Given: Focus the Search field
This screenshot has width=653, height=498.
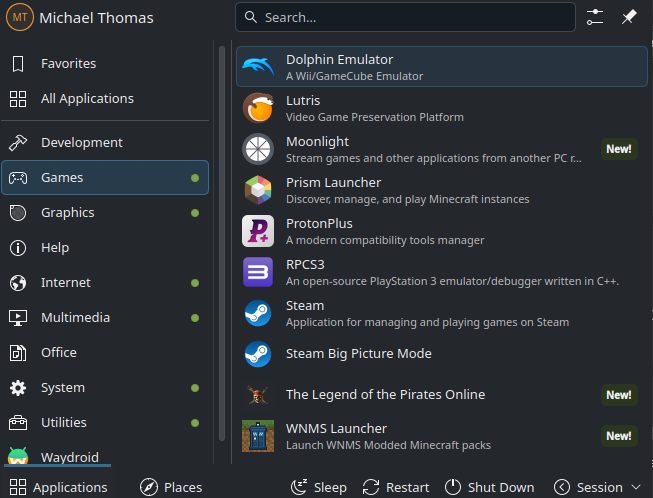Looking at the screenshot, I should tap(405, 17).
